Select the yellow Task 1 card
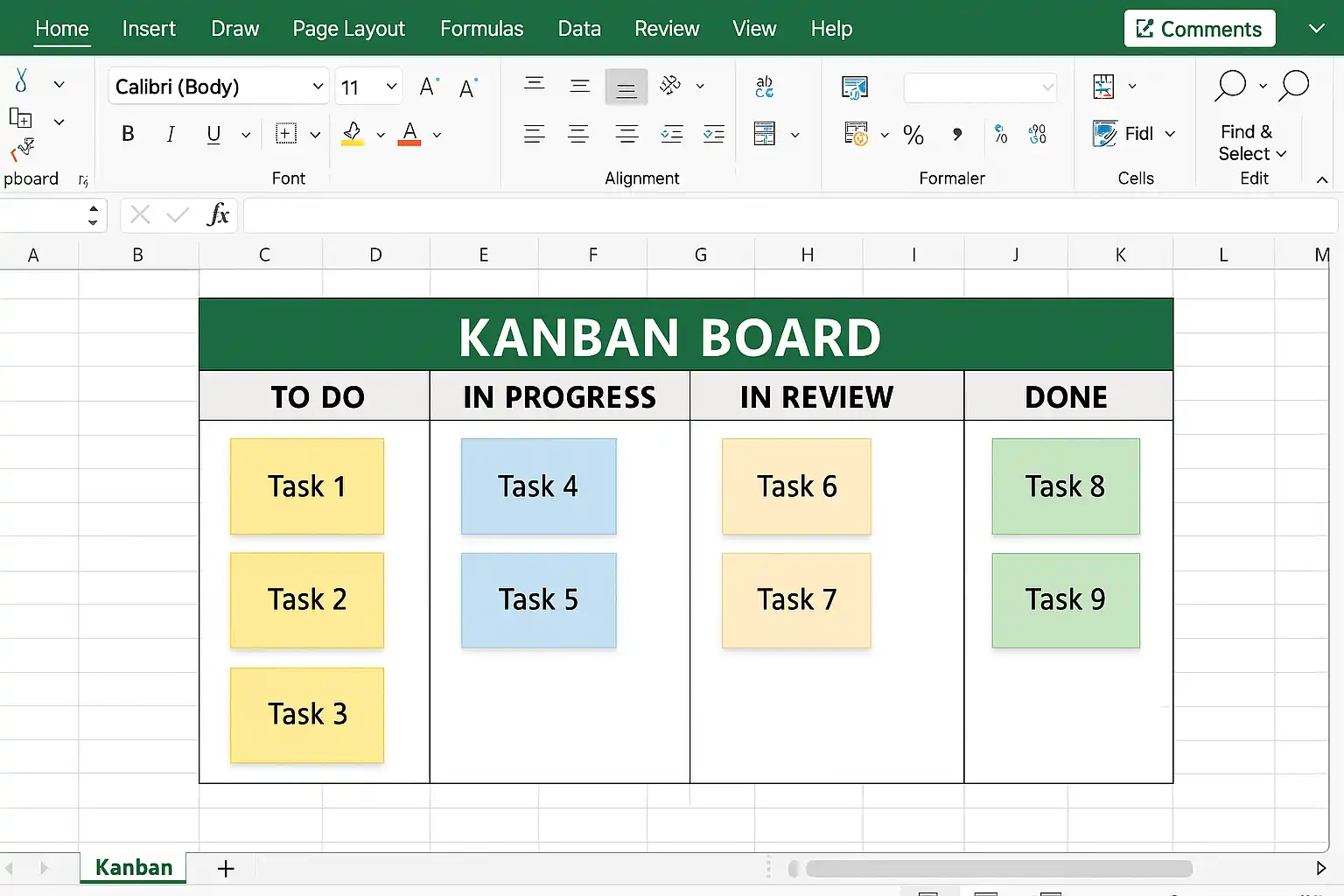Screen dimensions: 1344x896 (x=307, y=486)
